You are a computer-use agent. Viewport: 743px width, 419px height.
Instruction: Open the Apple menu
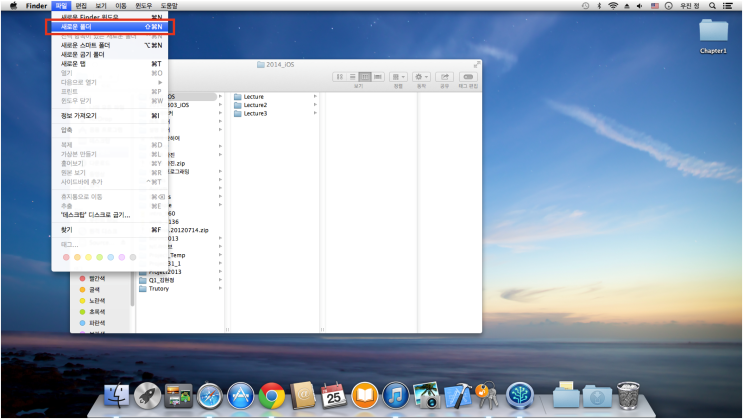pos(13,6)
